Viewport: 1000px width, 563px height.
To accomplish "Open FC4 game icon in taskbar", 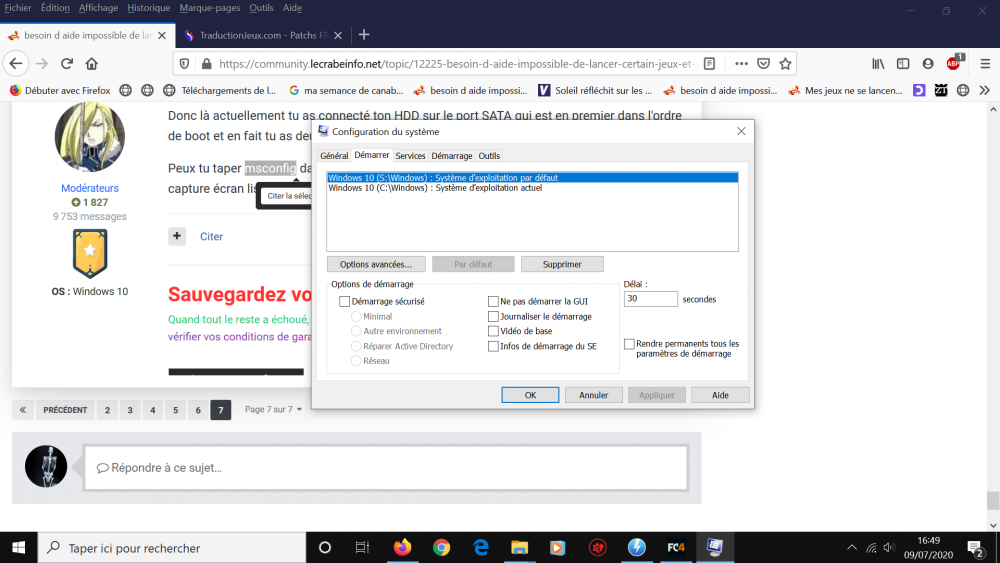I will [675, 548].
